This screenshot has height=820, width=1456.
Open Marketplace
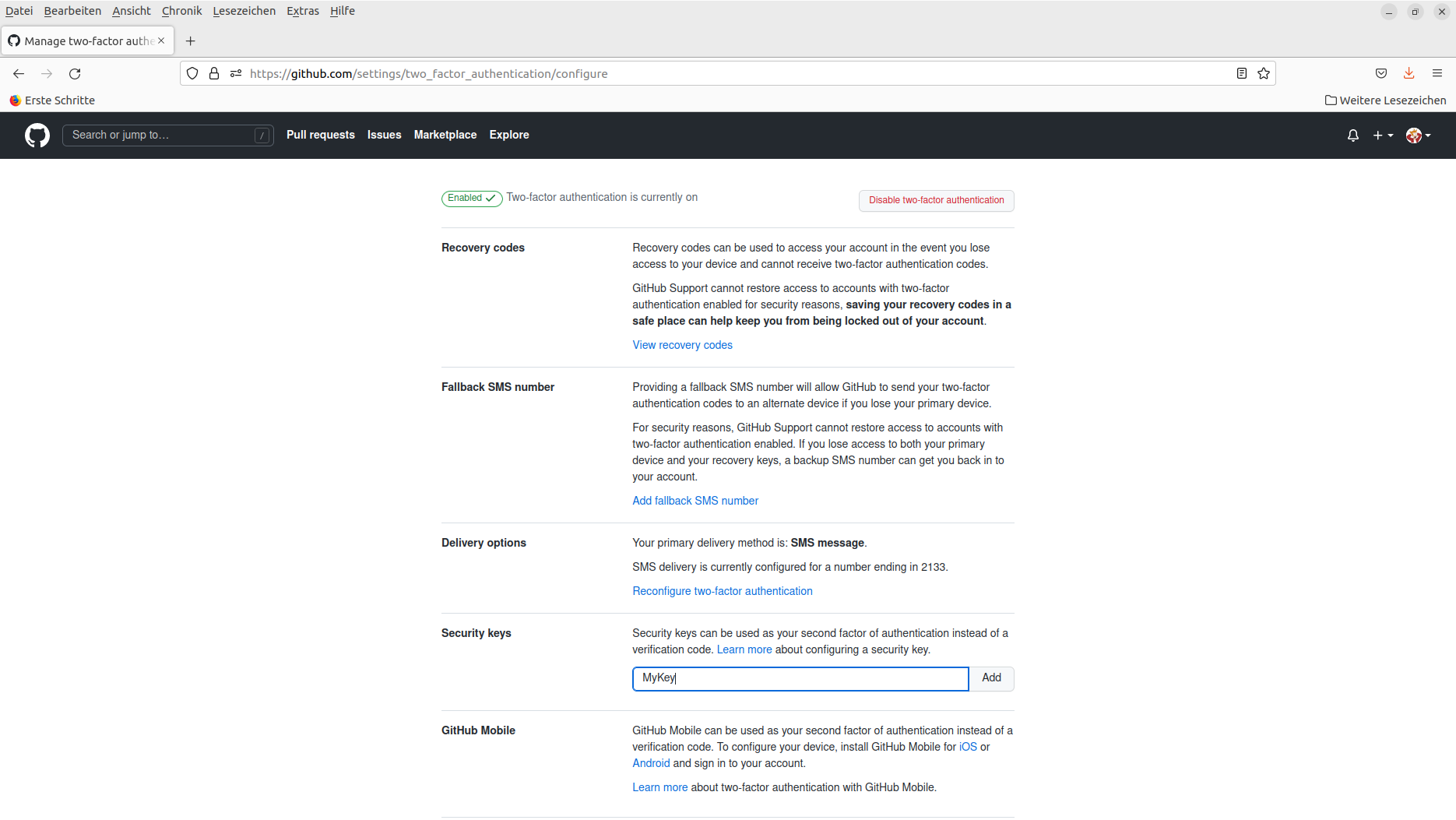(445, 135)
